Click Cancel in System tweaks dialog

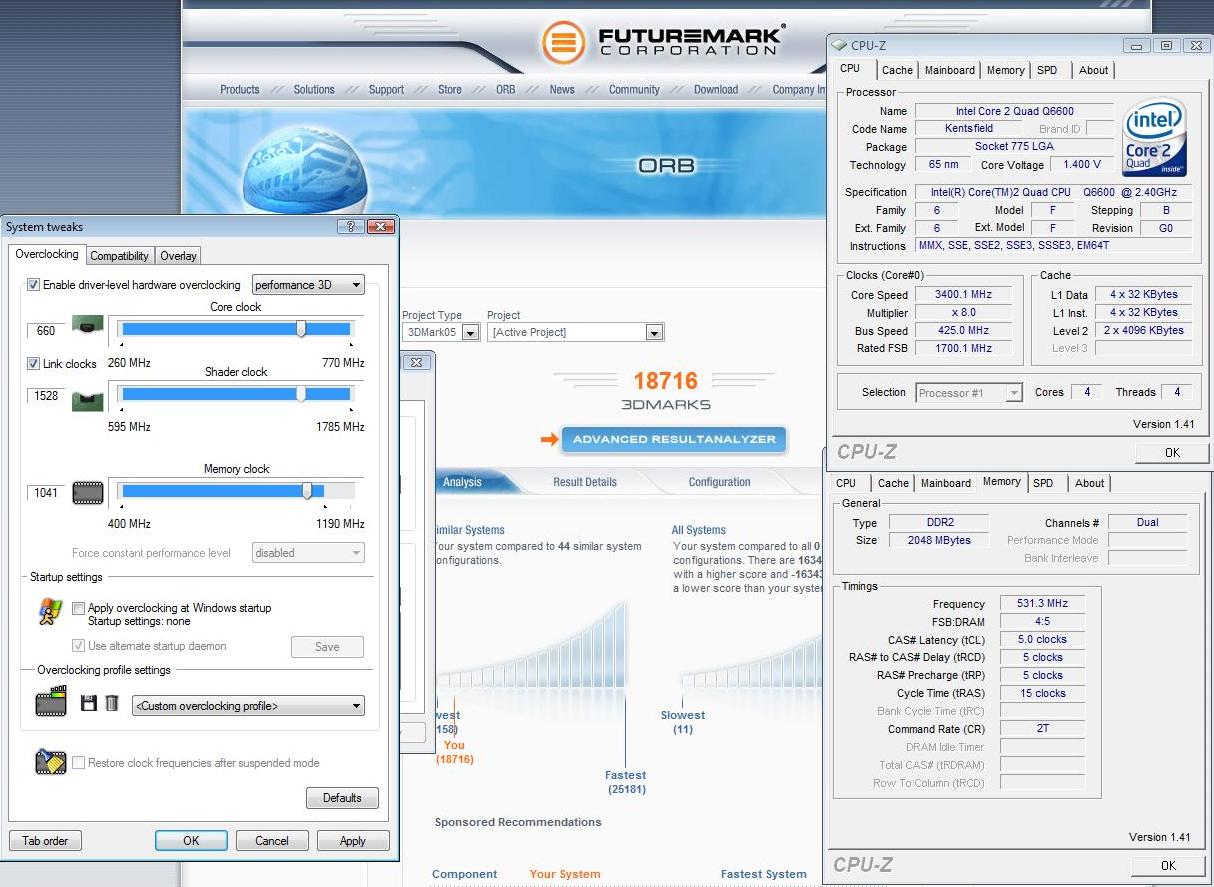(x=272, y=841)
